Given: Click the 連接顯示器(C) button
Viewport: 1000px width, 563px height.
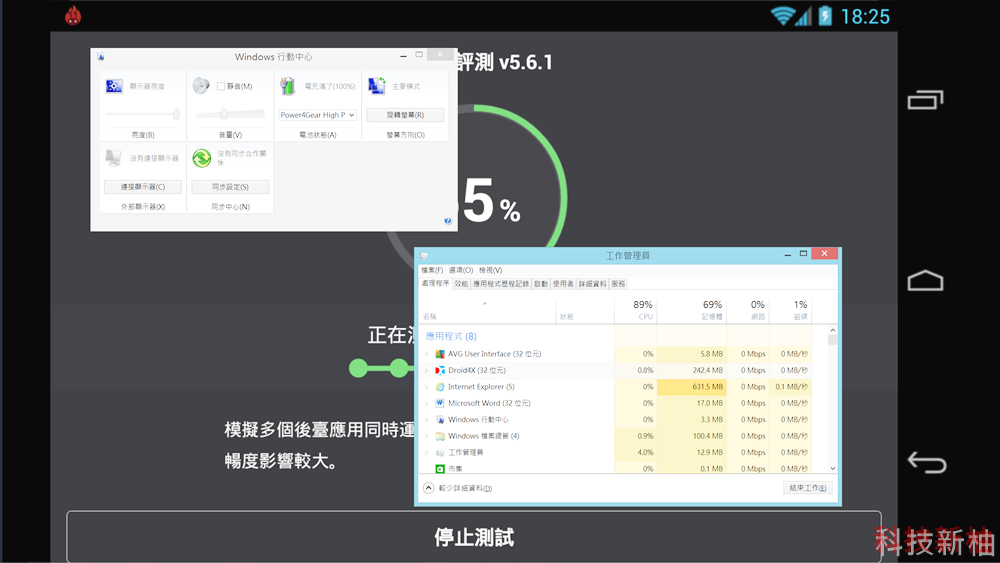Looking at the screenshot, I should coord(143,187).
